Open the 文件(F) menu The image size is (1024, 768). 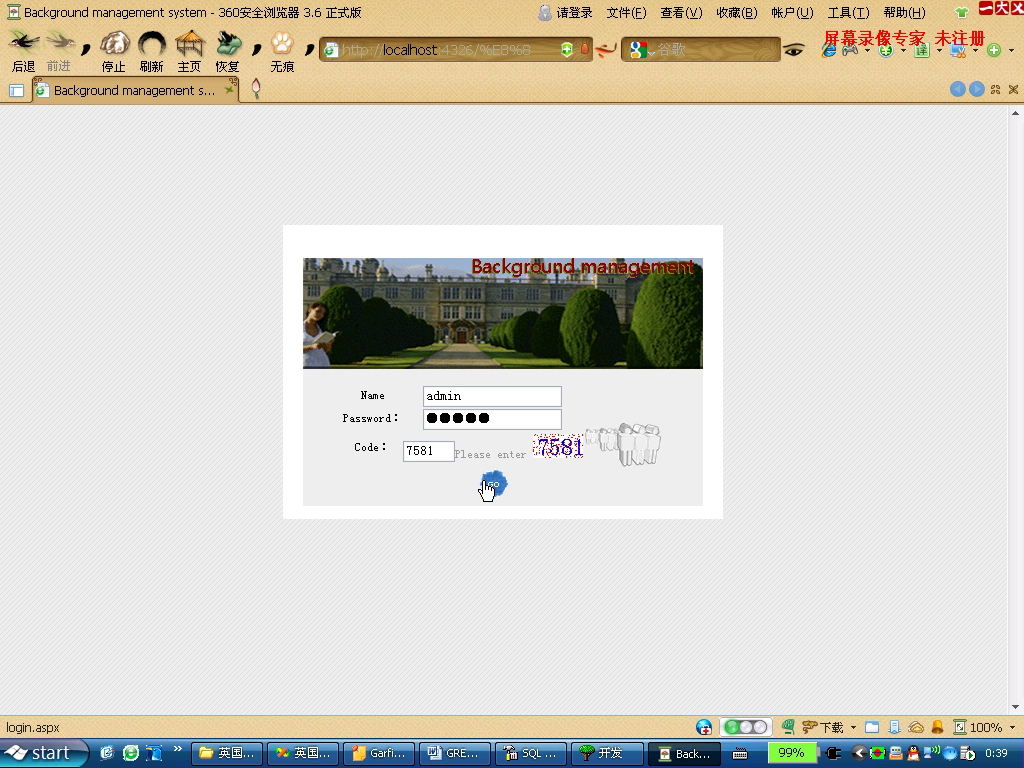(626, 13)
